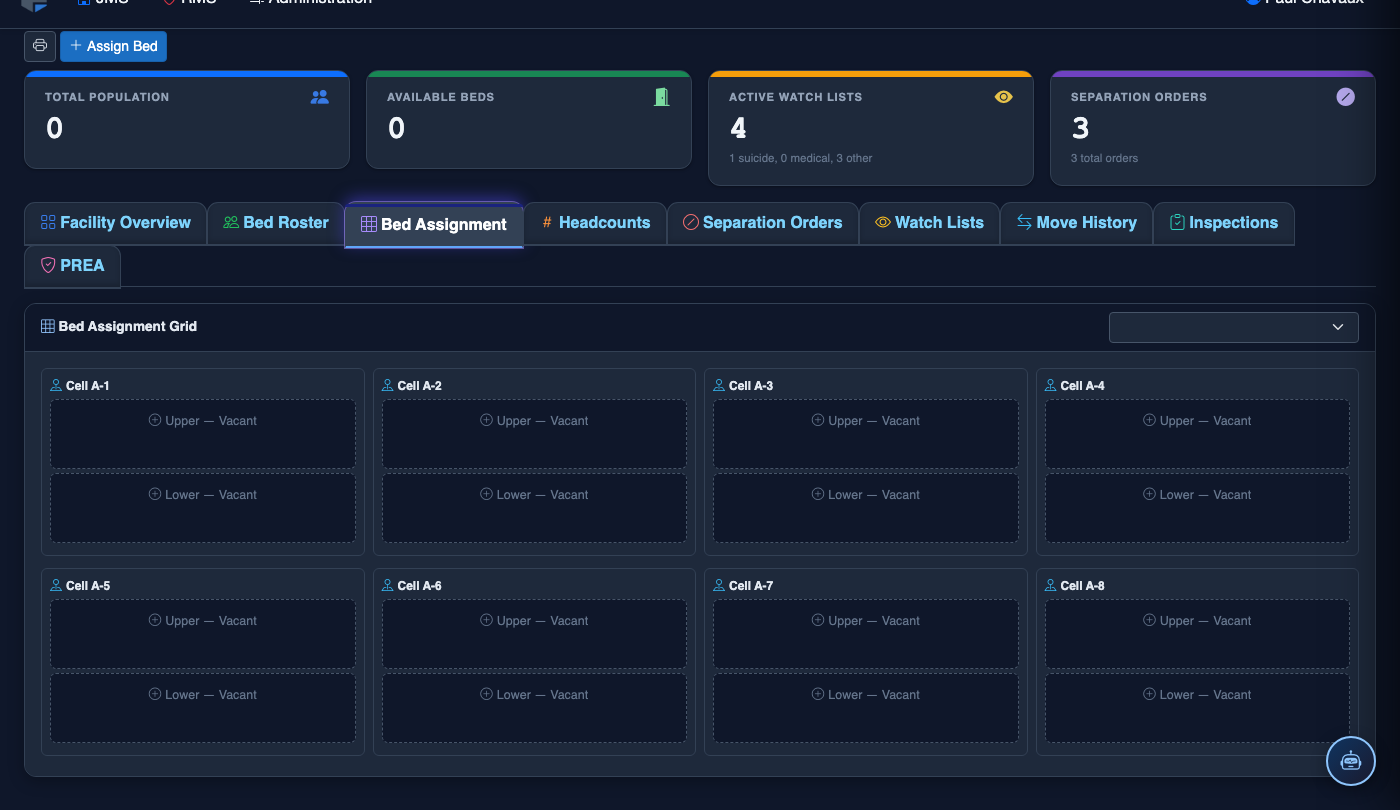Click the '1 suicide, 0 medical, 3 other' text

point(800,158)
